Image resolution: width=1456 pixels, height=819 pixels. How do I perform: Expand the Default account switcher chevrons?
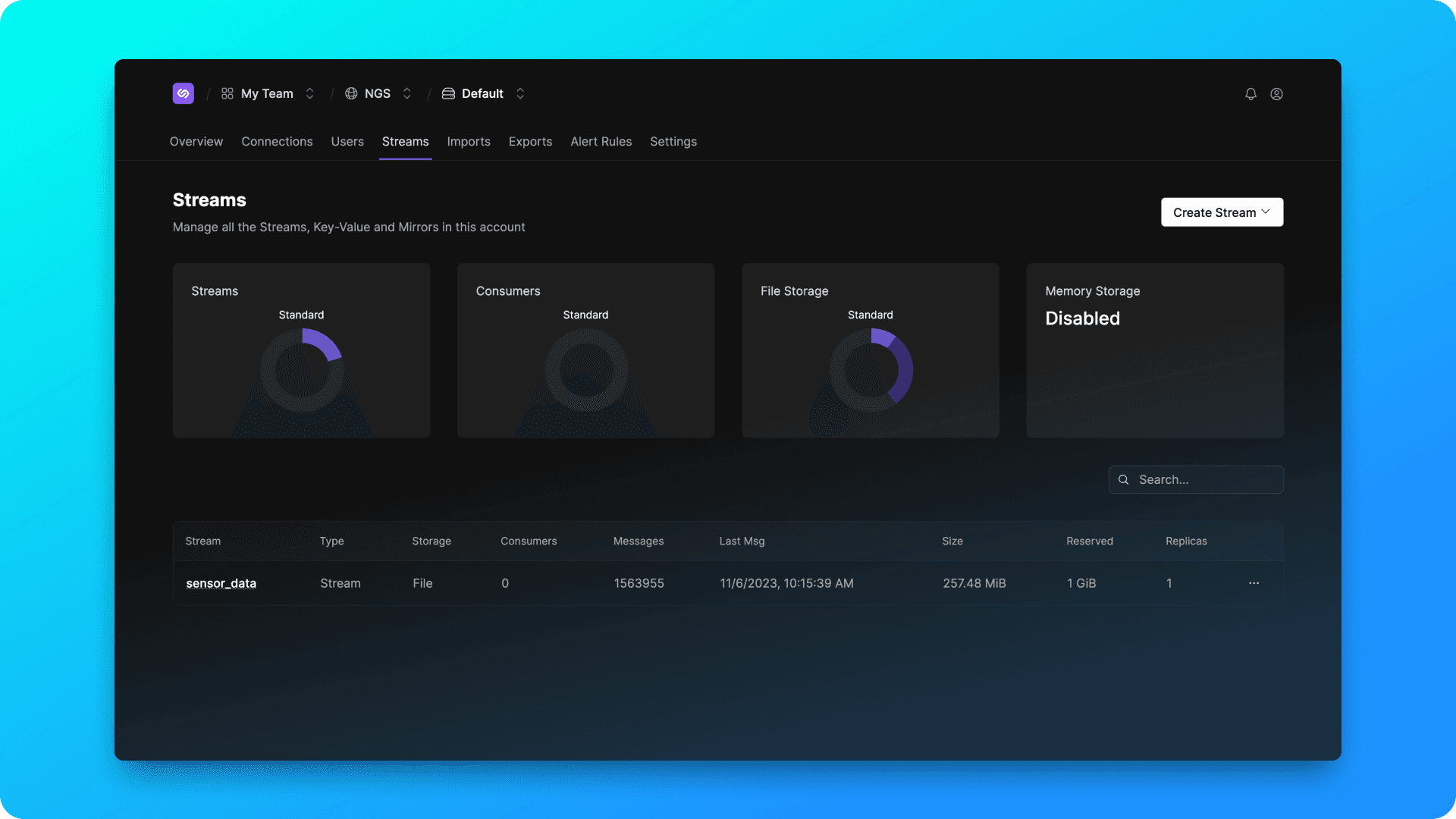520,93
